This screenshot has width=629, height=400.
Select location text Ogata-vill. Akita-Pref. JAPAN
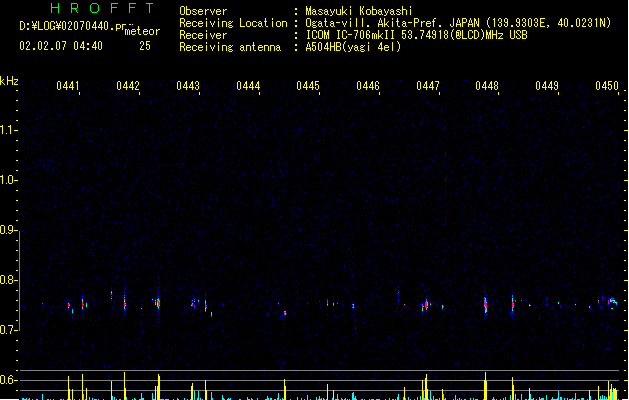(392, 23)
